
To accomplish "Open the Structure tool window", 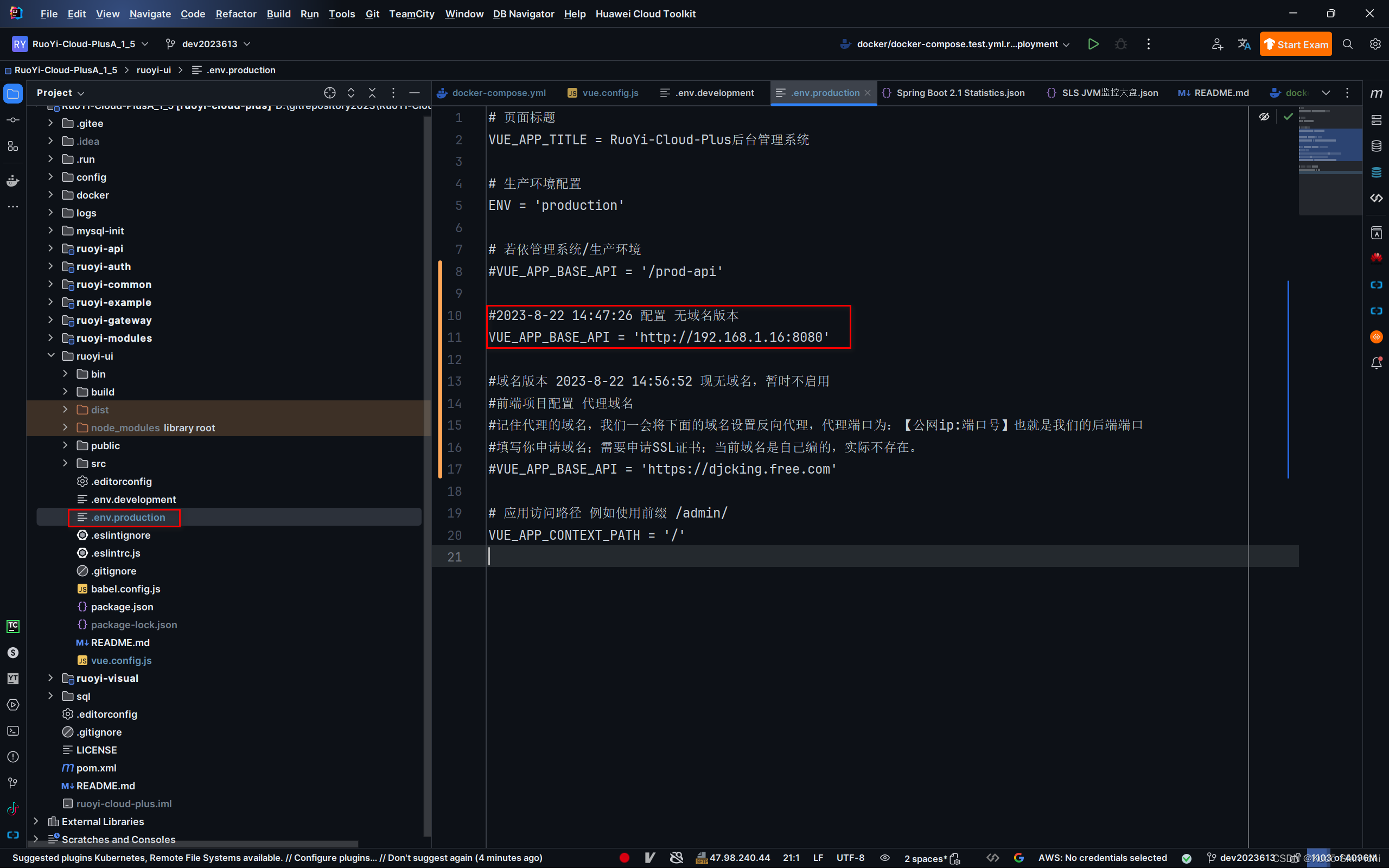I will [12, 146].
